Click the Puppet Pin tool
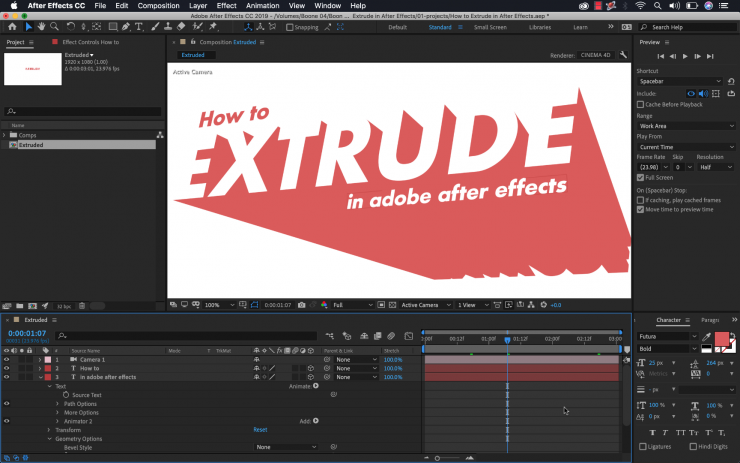 (x=214, y=27)
